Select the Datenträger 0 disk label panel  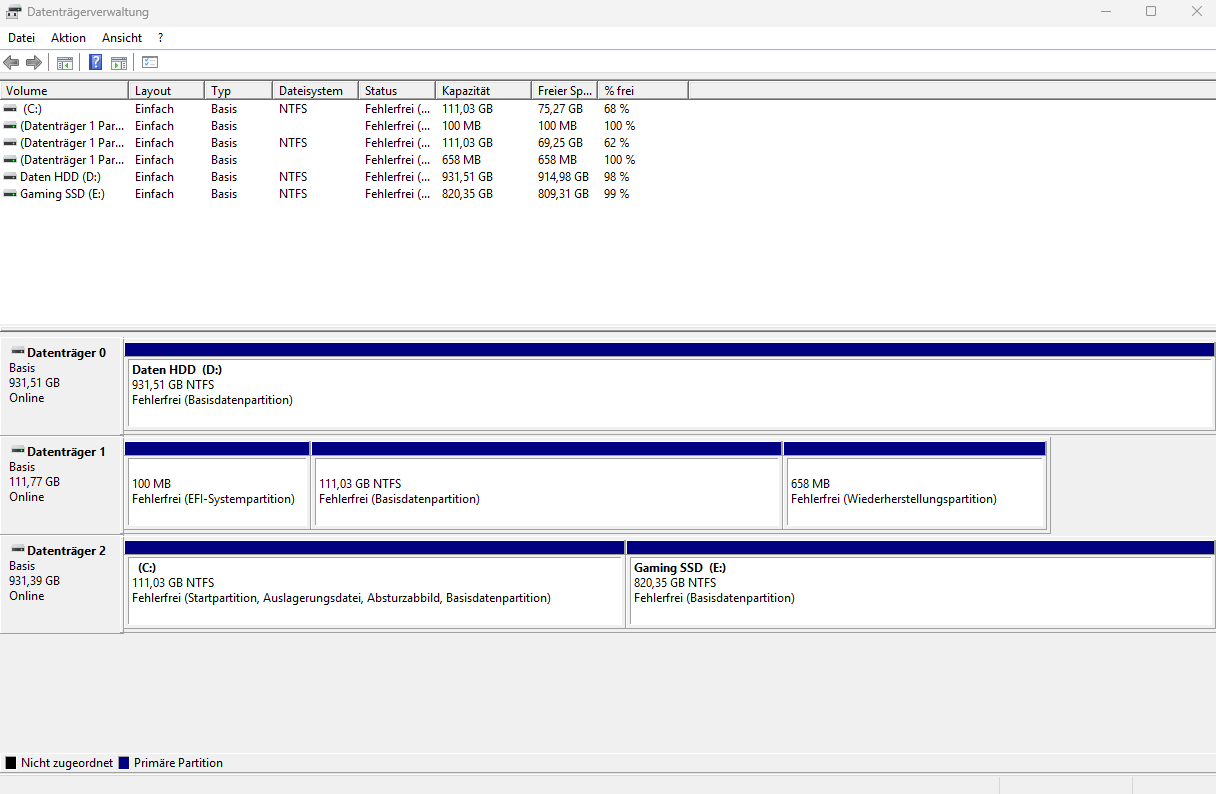tap(62, 385)
